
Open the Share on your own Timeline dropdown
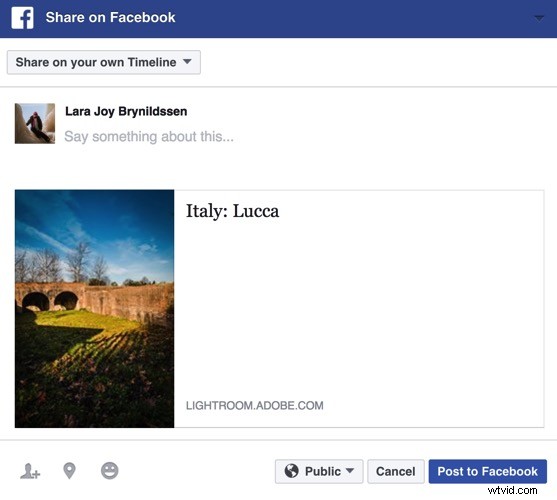click(x=104, y=62)
